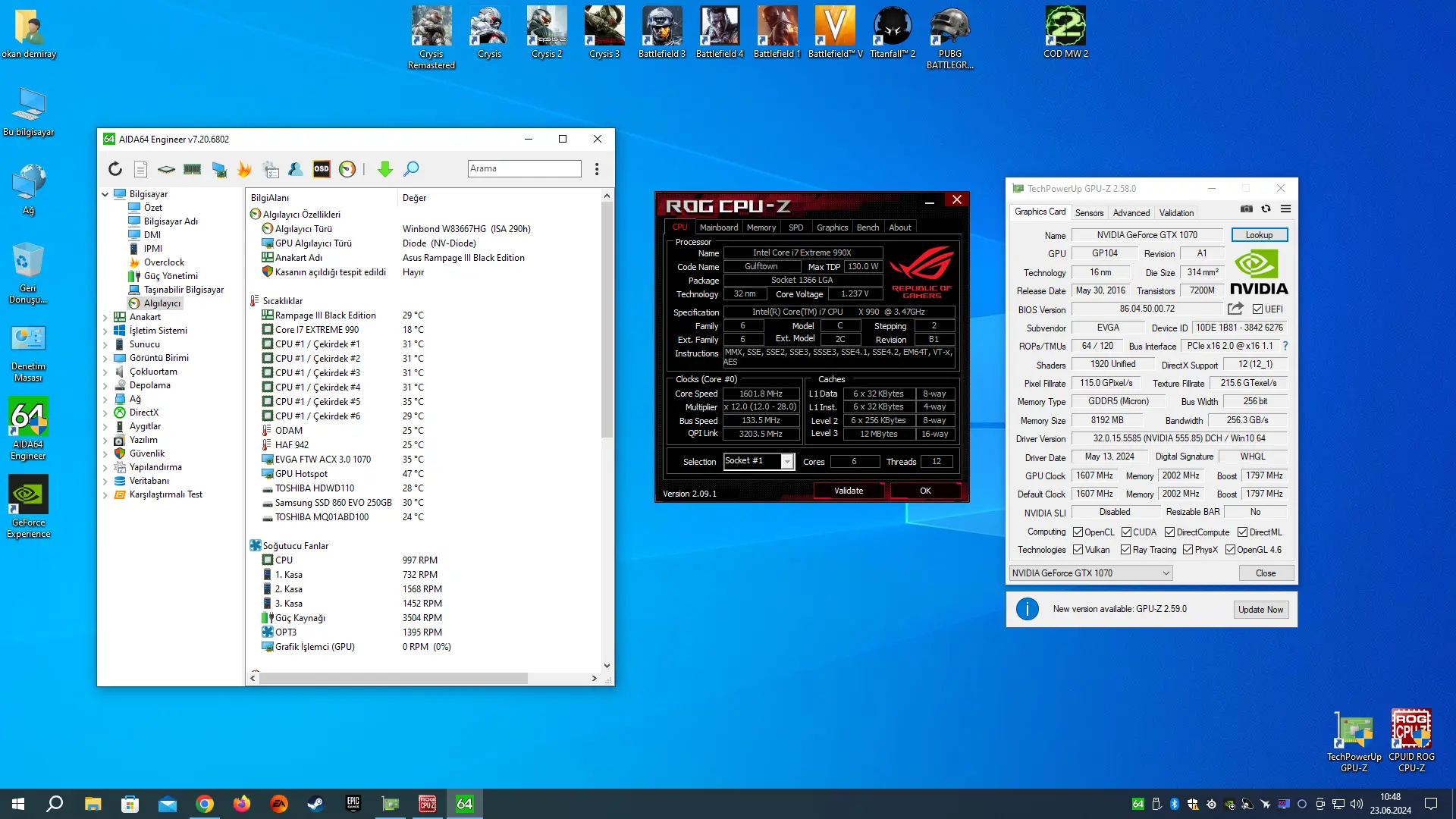The width and height of the screenshot is (1456, 819).
Task: Click the AIDA64 refresh toolbar icon
Action: [115, 169]
